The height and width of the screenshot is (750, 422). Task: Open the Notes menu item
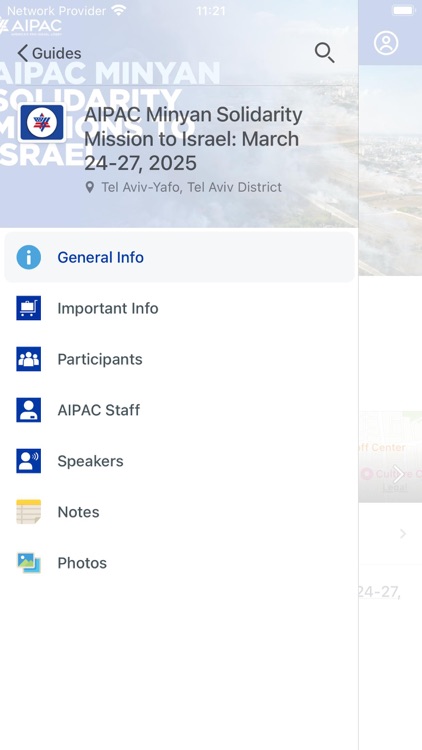(x=179, y=512)
